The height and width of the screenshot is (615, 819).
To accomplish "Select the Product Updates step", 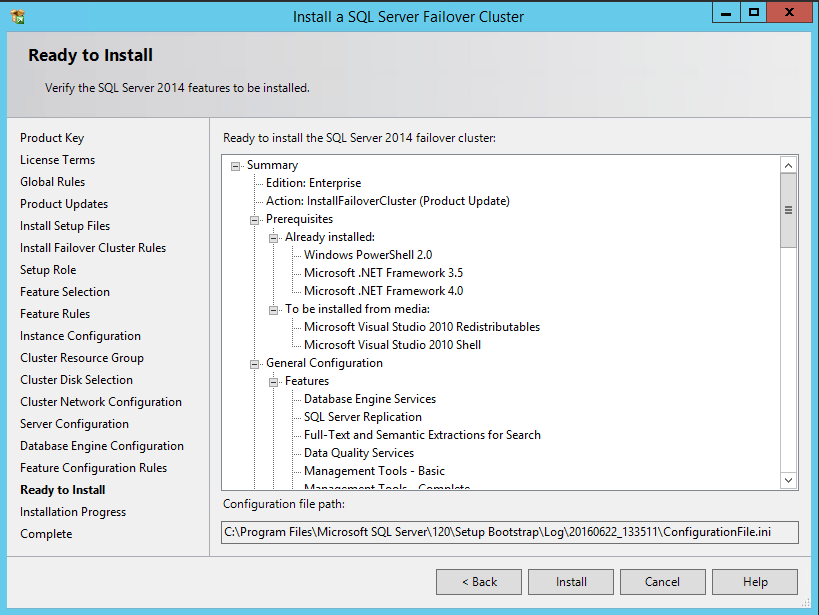I will click(64, 204).
